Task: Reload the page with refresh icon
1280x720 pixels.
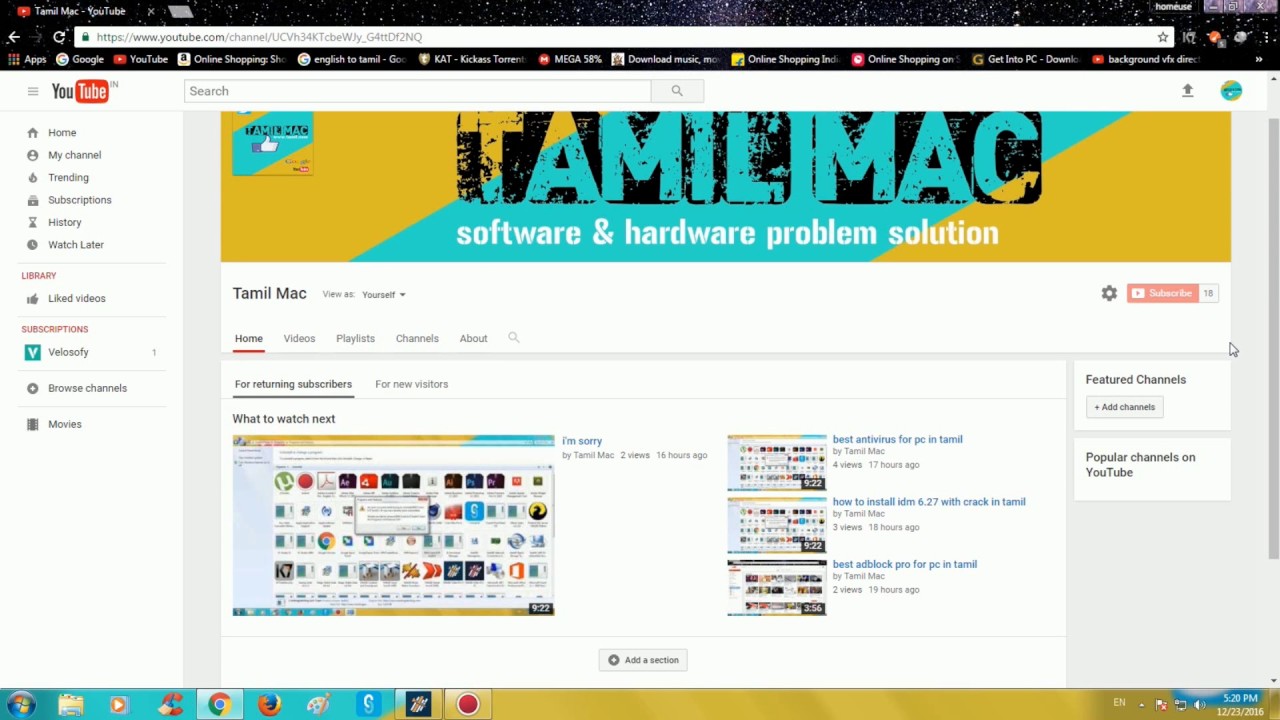Action: pos(59,37)
